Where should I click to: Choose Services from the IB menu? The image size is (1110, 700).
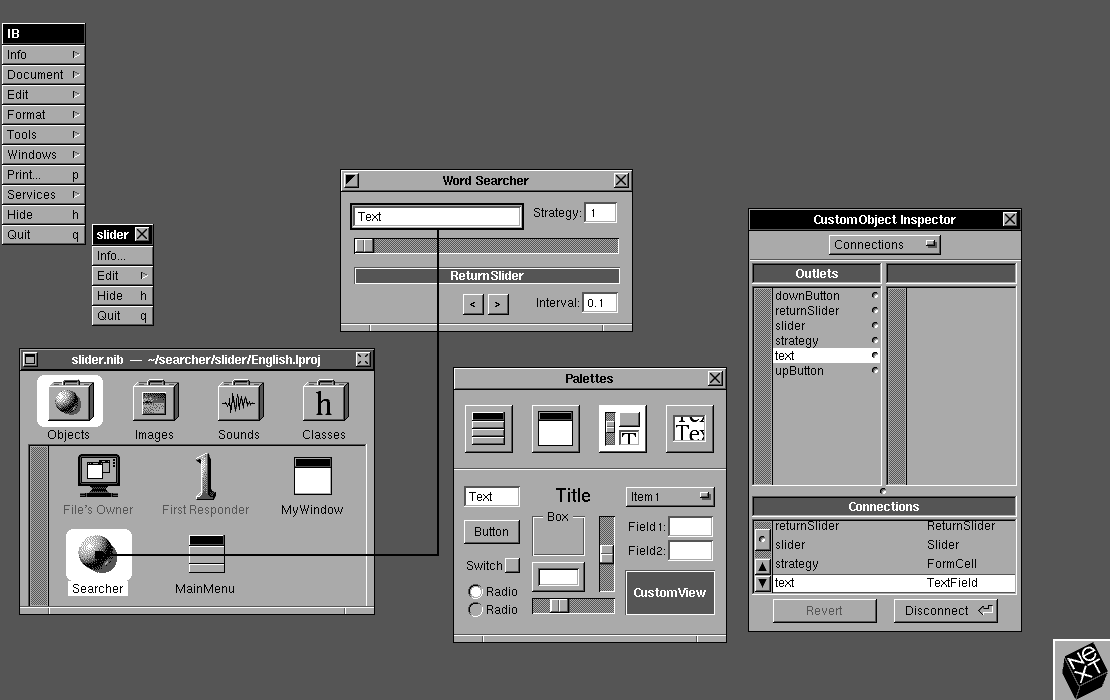point(42,195)
